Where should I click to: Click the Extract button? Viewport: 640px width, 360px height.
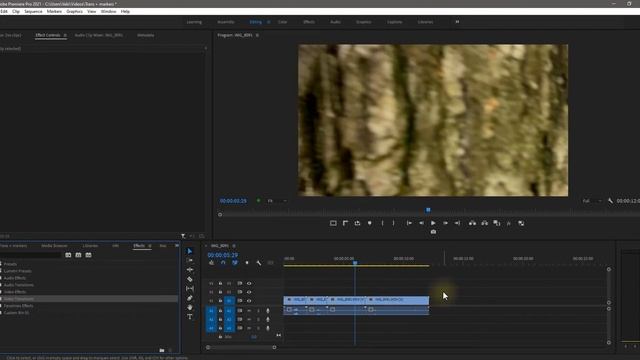[x=484, y=223]
